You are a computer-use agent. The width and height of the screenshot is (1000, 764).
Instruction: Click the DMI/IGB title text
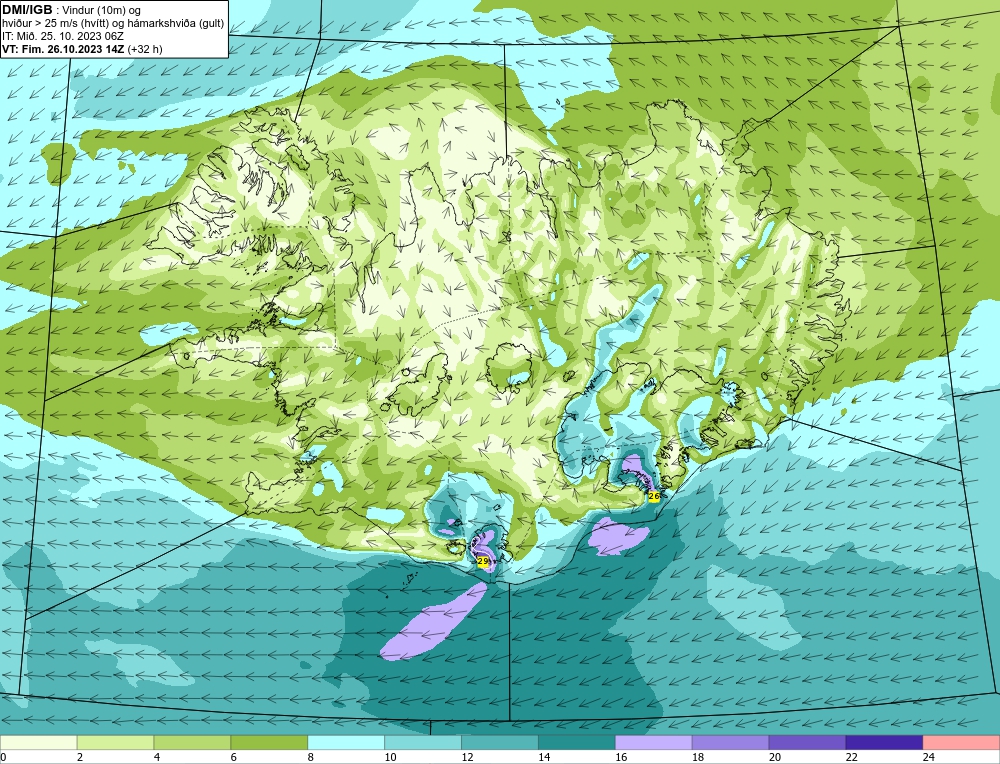click(x=27, y=10)
